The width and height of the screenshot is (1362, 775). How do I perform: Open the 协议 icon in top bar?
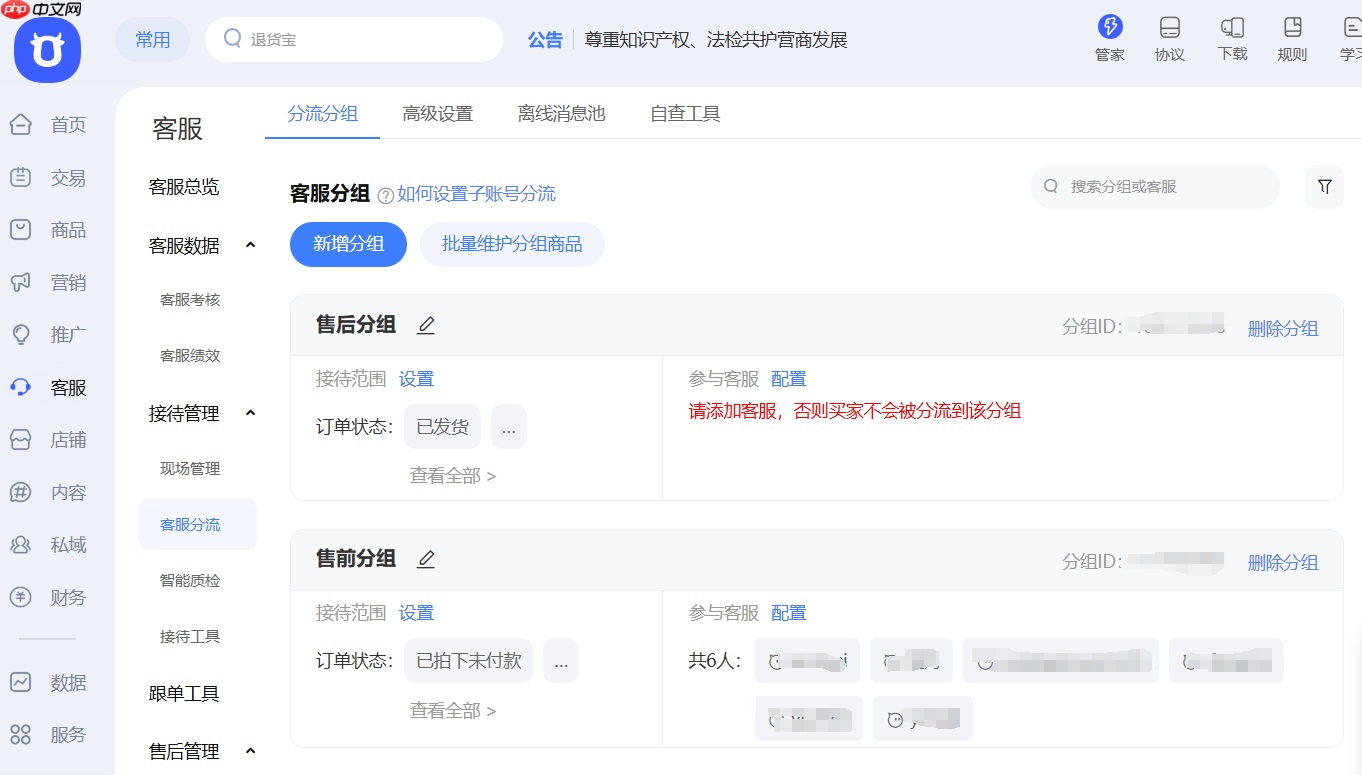point(1169,27)
